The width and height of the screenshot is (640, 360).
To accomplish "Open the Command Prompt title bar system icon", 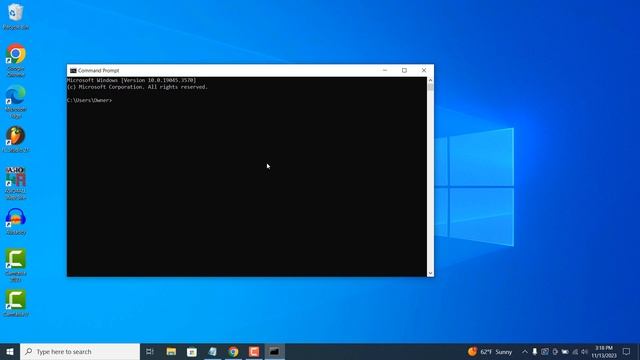I will [x=73, y=70].
